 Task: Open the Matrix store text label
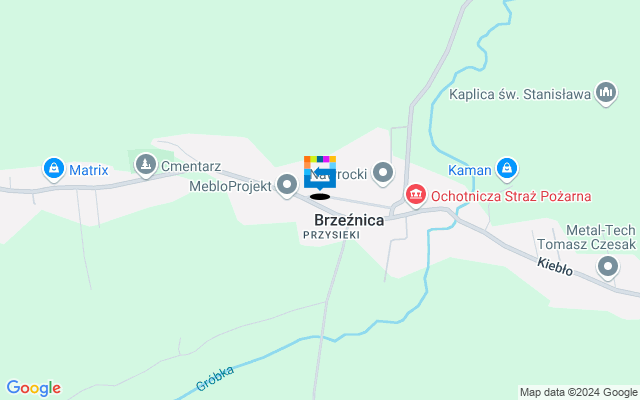click(89, 170)
